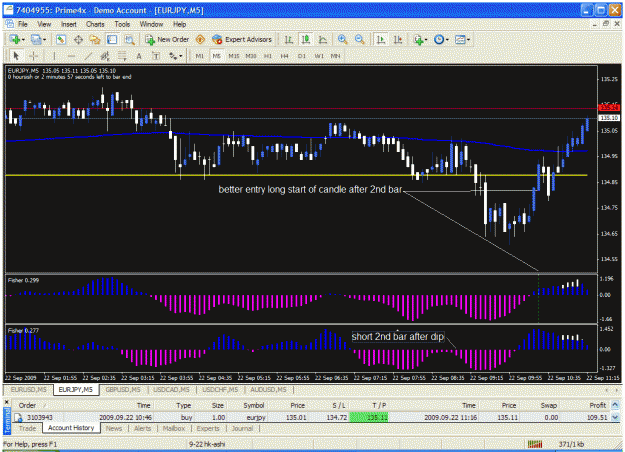Expand the Periods dropdown arrow

pos(447,40)
